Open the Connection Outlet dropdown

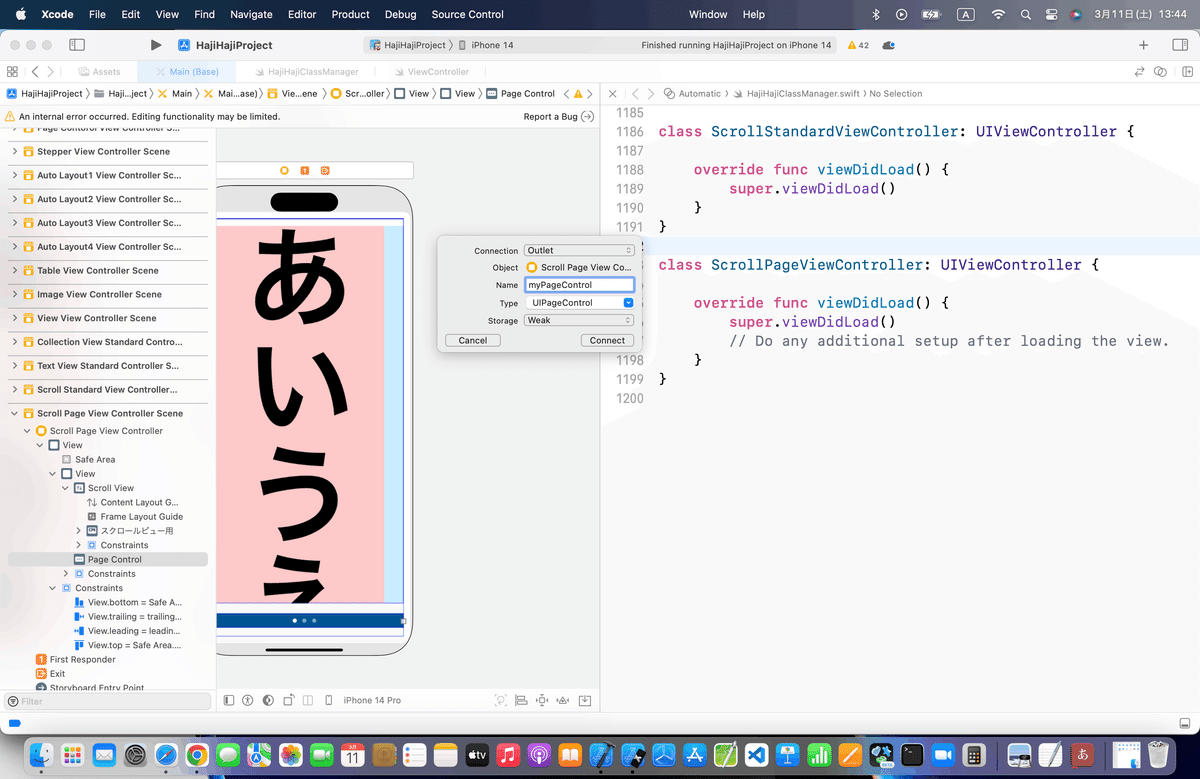point(579,250)
